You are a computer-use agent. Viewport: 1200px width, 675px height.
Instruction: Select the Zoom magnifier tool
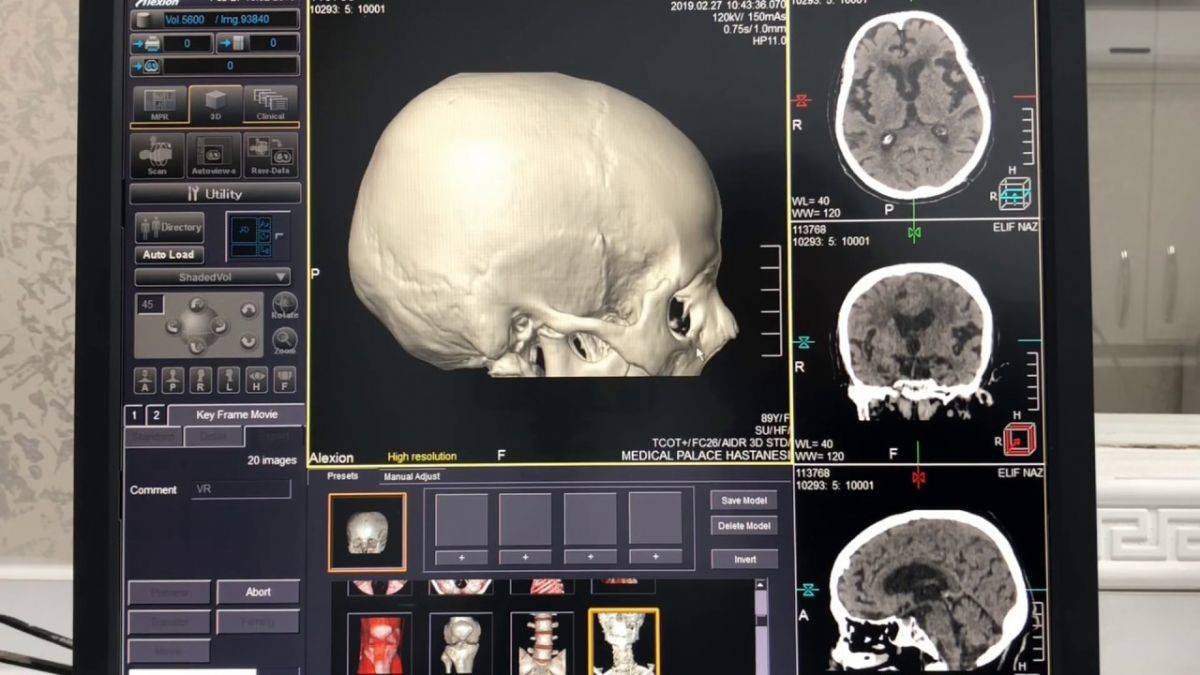coord(284,341)
